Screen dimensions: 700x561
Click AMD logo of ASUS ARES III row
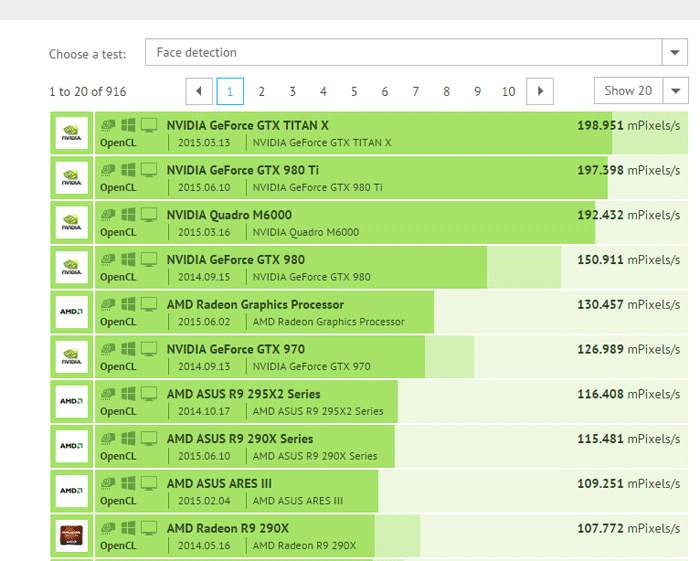(71, 490)
